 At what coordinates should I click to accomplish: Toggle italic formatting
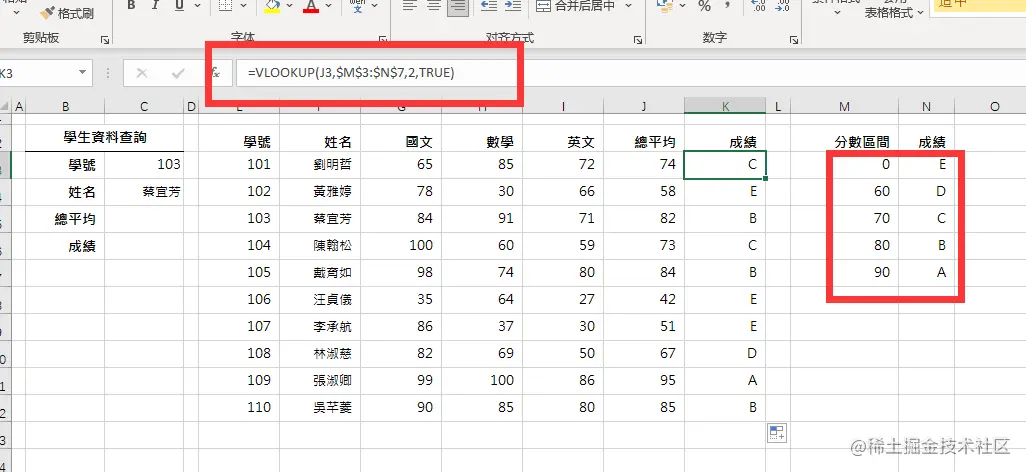pos(155,5)
